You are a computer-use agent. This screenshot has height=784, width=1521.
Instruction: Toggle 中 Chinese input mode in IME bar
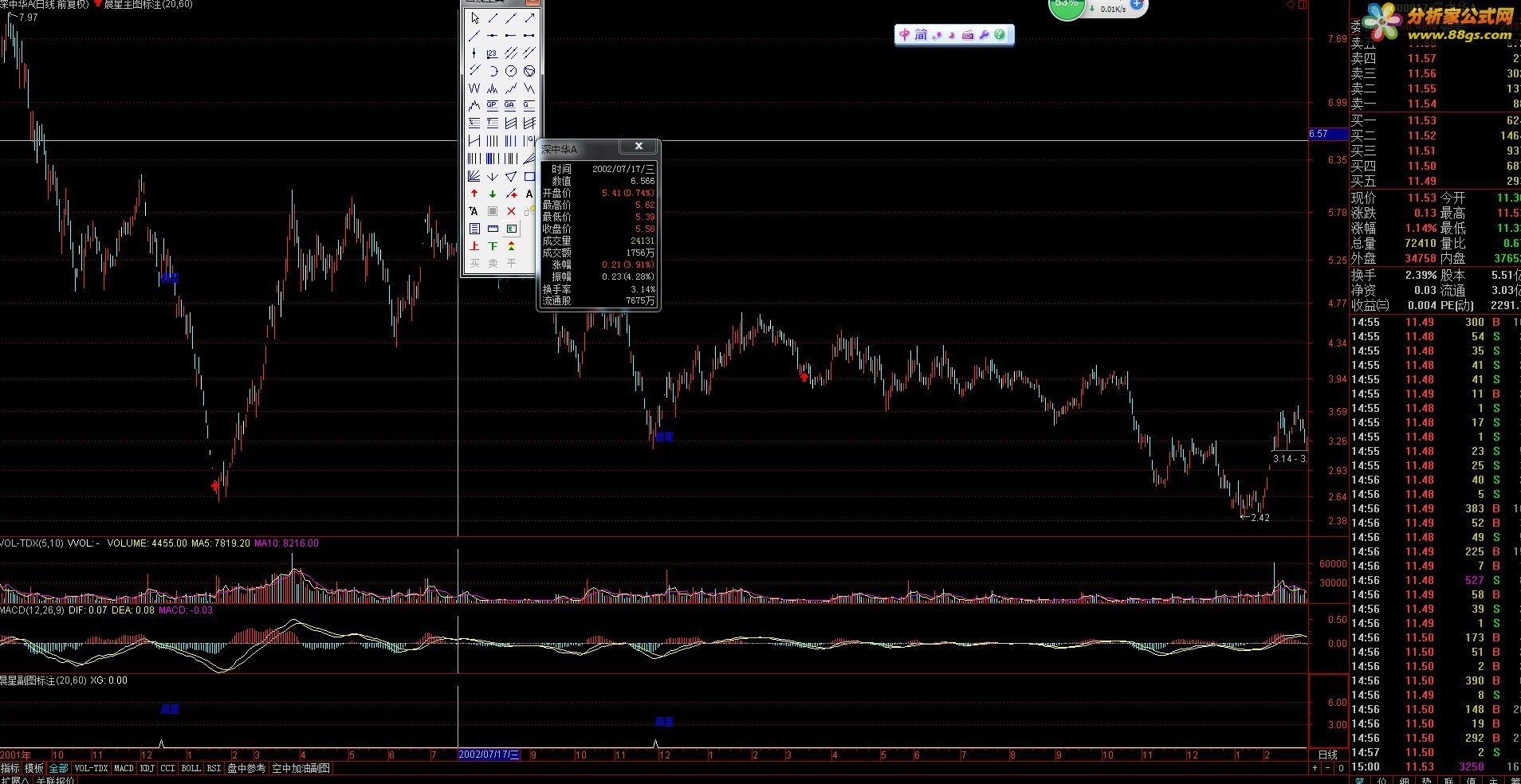pyautogui.click(x=905, y=34)
